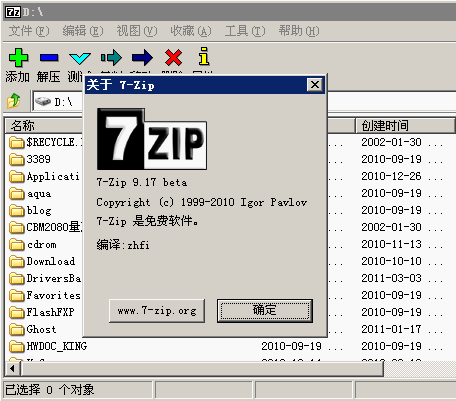456x401 pixels.
Task: Click creation date 2010-12-26
Action: (391, 176)
